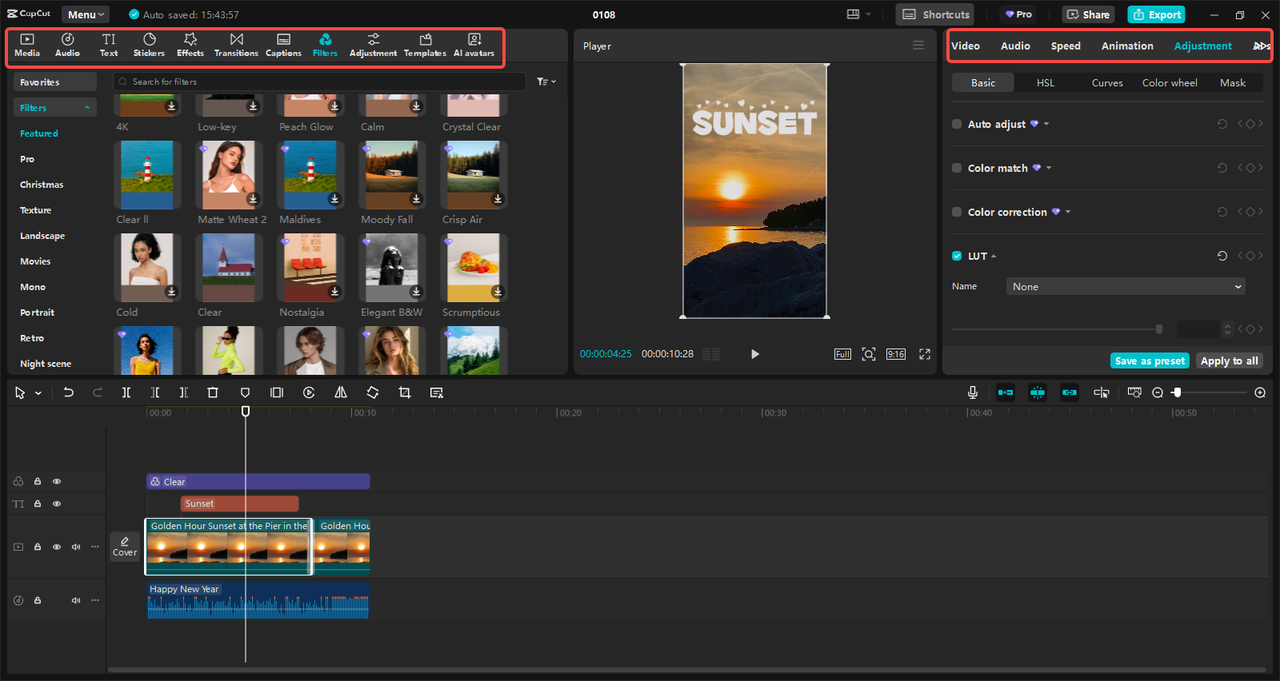Open the select tool mode dropdown arrow
Screen dimensions: 1280x681
pyautogui.click(x=38, y=393)
